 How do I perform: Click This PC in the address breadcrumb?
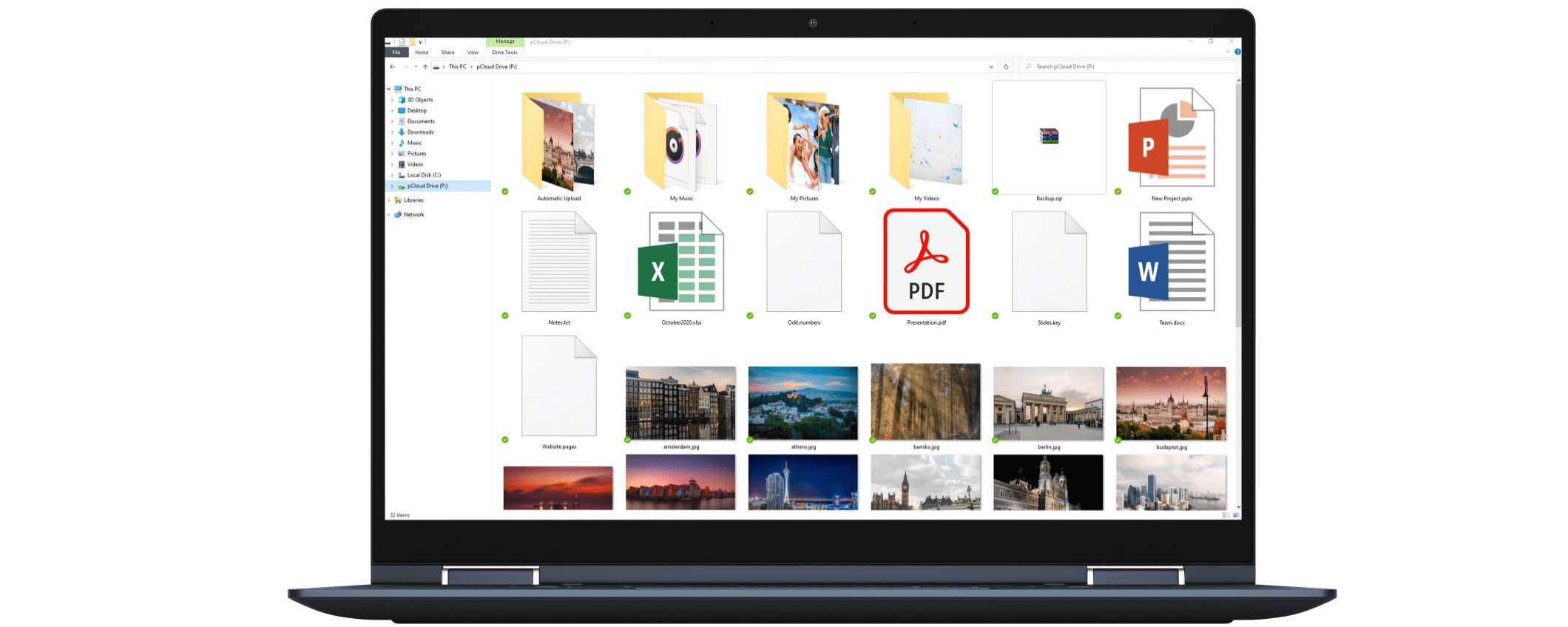458,67
